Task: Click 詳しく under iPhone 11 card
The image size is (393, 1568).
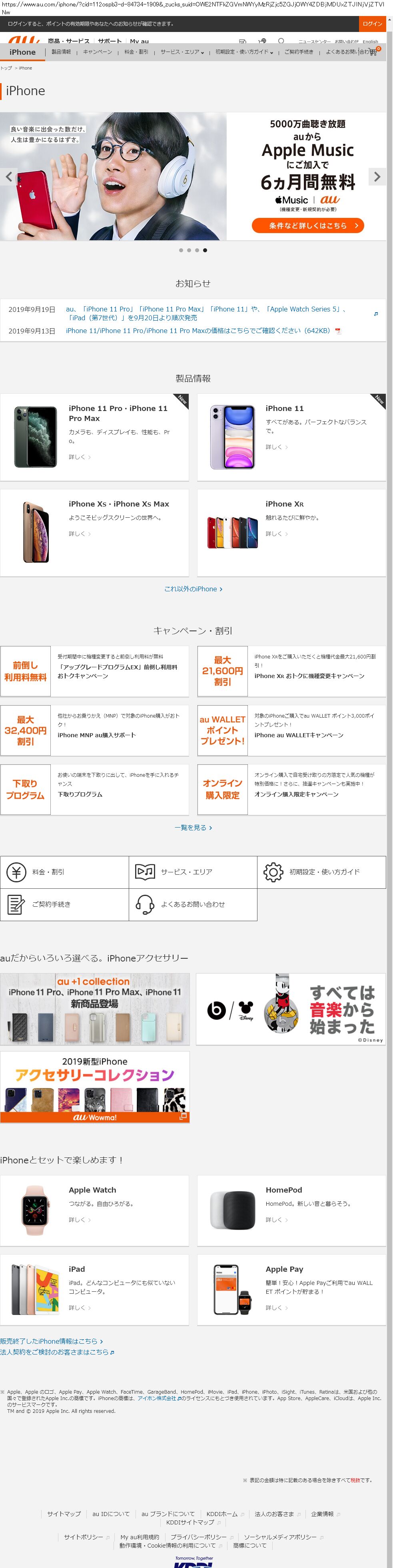Action: click(x=276, y=447)
